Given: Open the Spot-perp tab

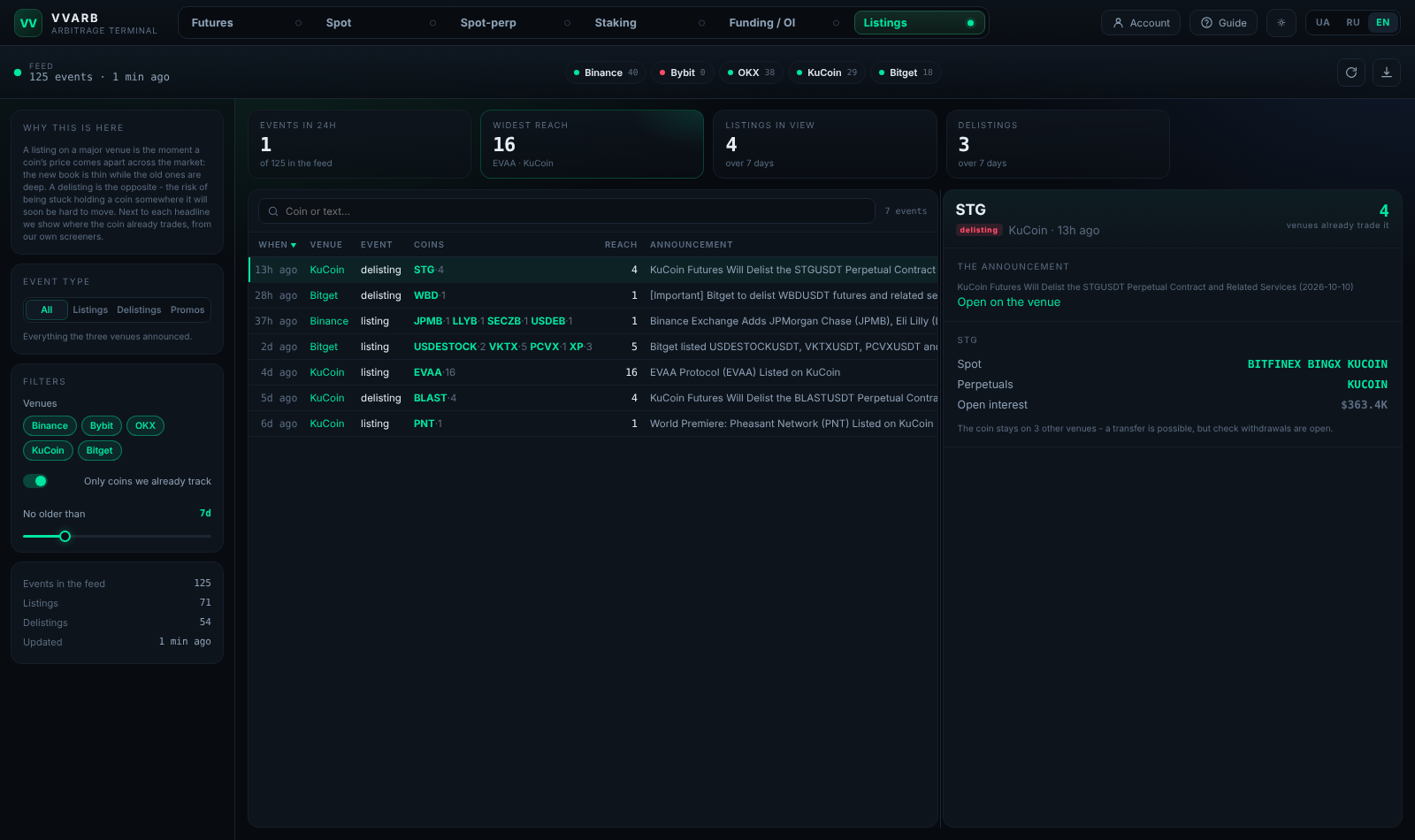Looking at the screenshot, I should click(x=515, y=23).
